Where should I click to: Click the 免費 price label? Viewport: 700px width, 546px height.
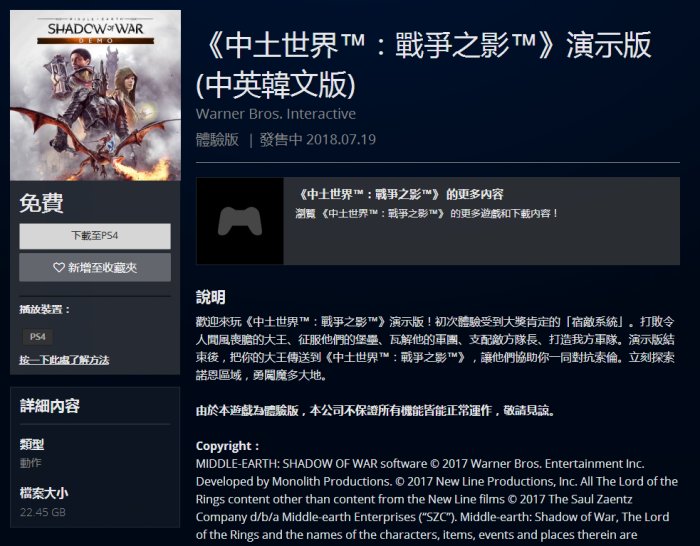pos(42,204)
